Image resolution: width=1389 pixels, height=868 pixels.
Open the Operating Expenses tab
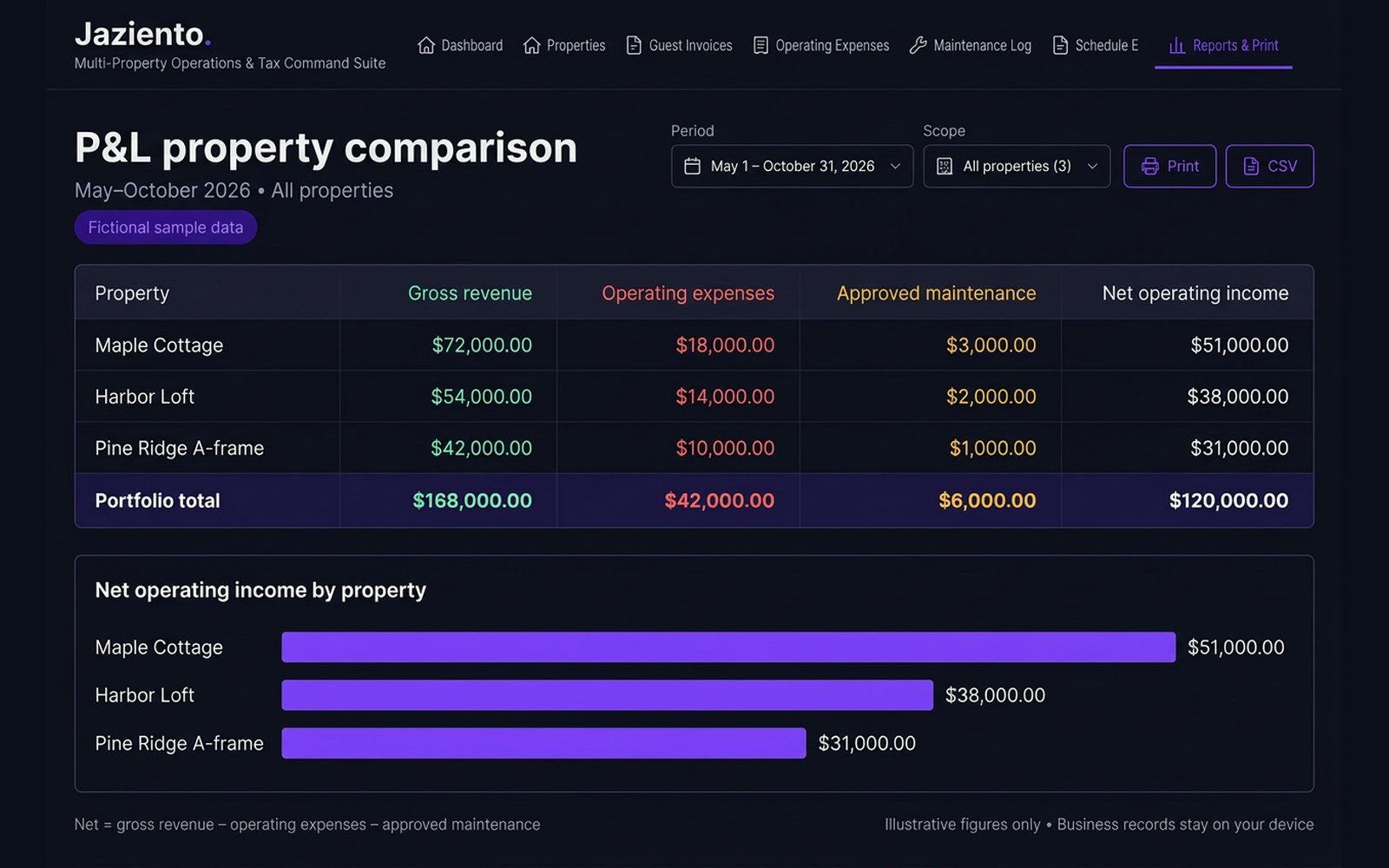click(821, 45)
